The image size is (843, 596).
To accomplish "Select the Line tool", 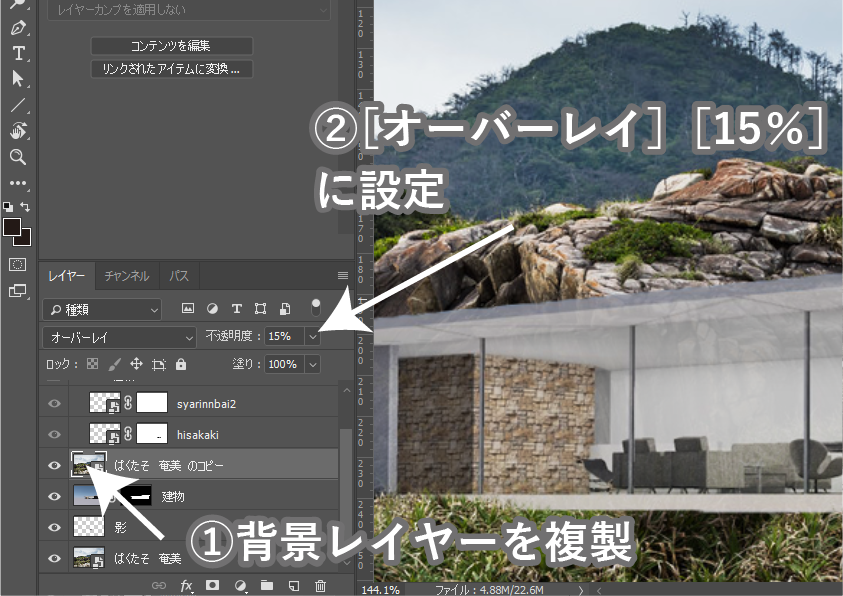I will tap(18, 105).
